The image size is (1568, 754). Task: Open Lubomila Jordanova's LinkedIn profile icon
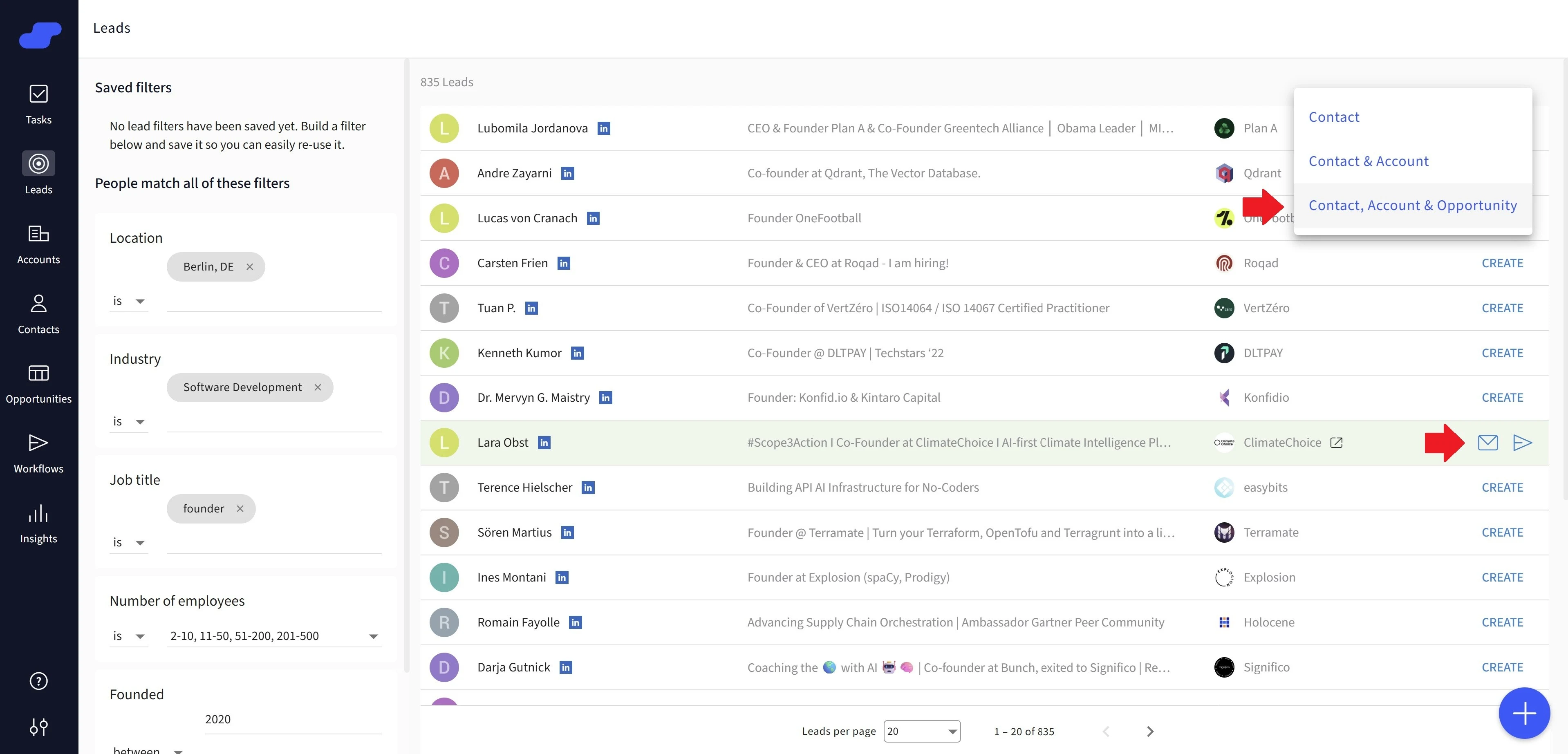604,128
